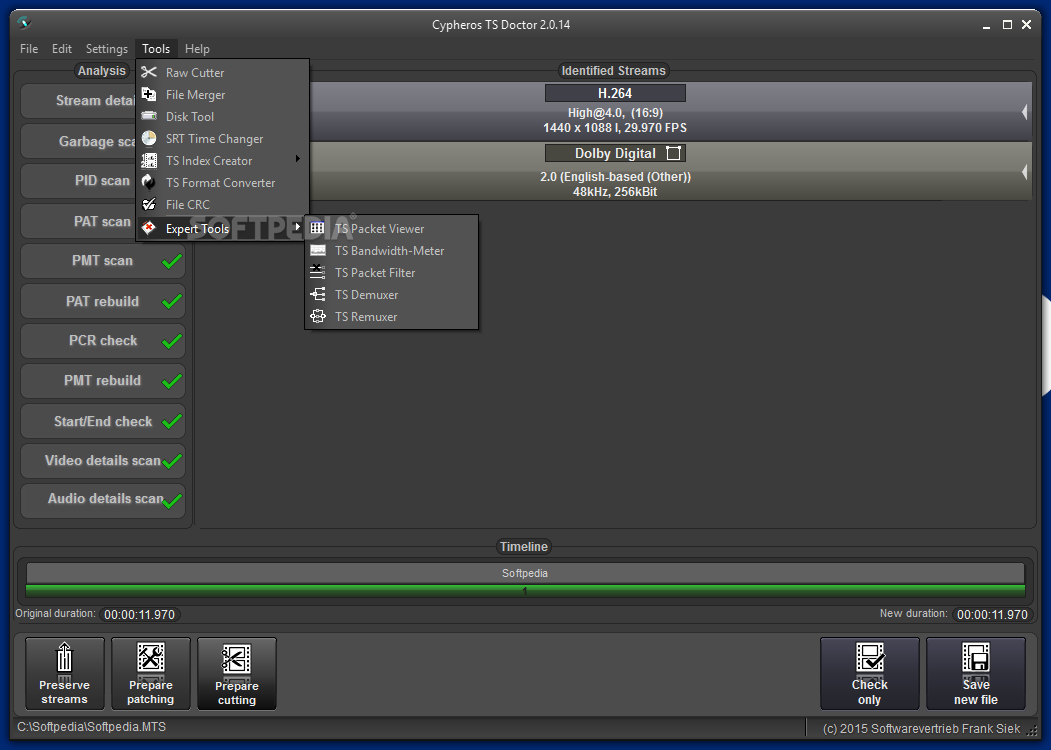Click the Video details scan button
Viewport: 1051px width, 750px height.
(103, 460)
